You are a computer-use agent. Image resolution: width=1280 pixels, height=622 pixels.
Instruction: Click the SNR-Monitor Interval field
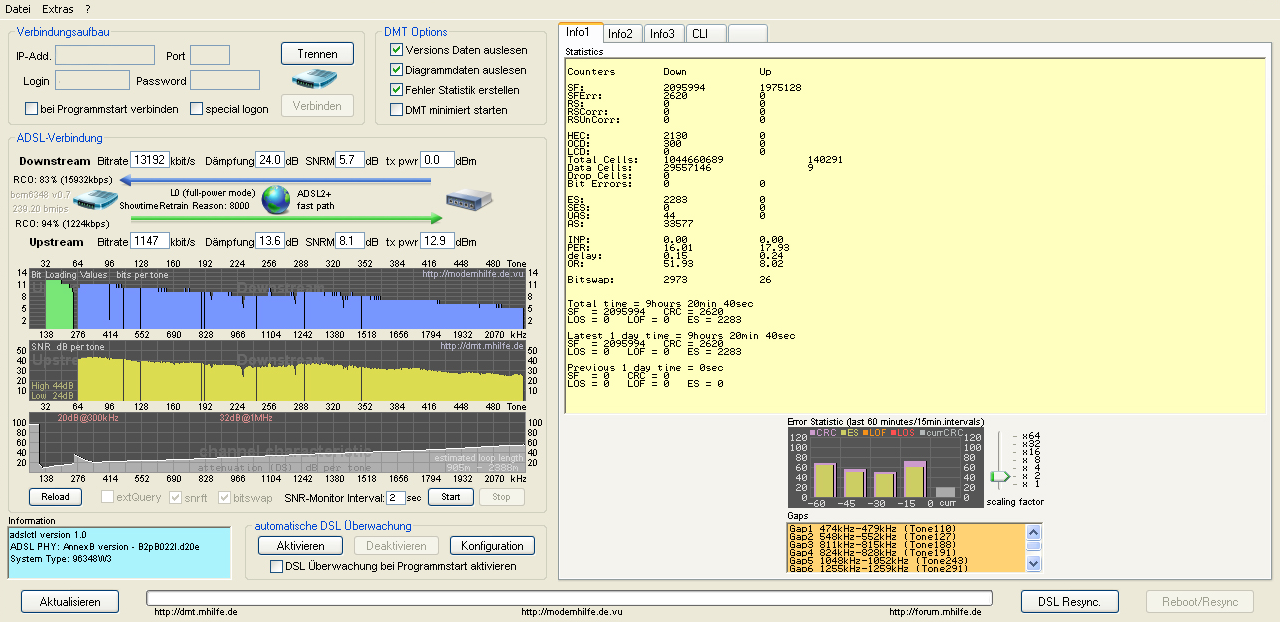click(396, 497)
